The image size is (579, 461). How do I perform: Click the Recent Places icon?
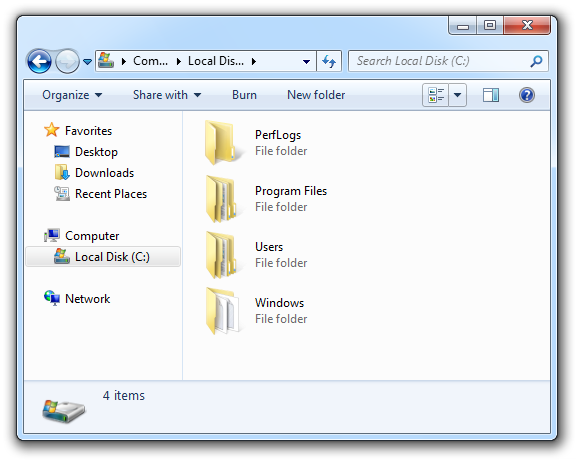click(62, 194)
